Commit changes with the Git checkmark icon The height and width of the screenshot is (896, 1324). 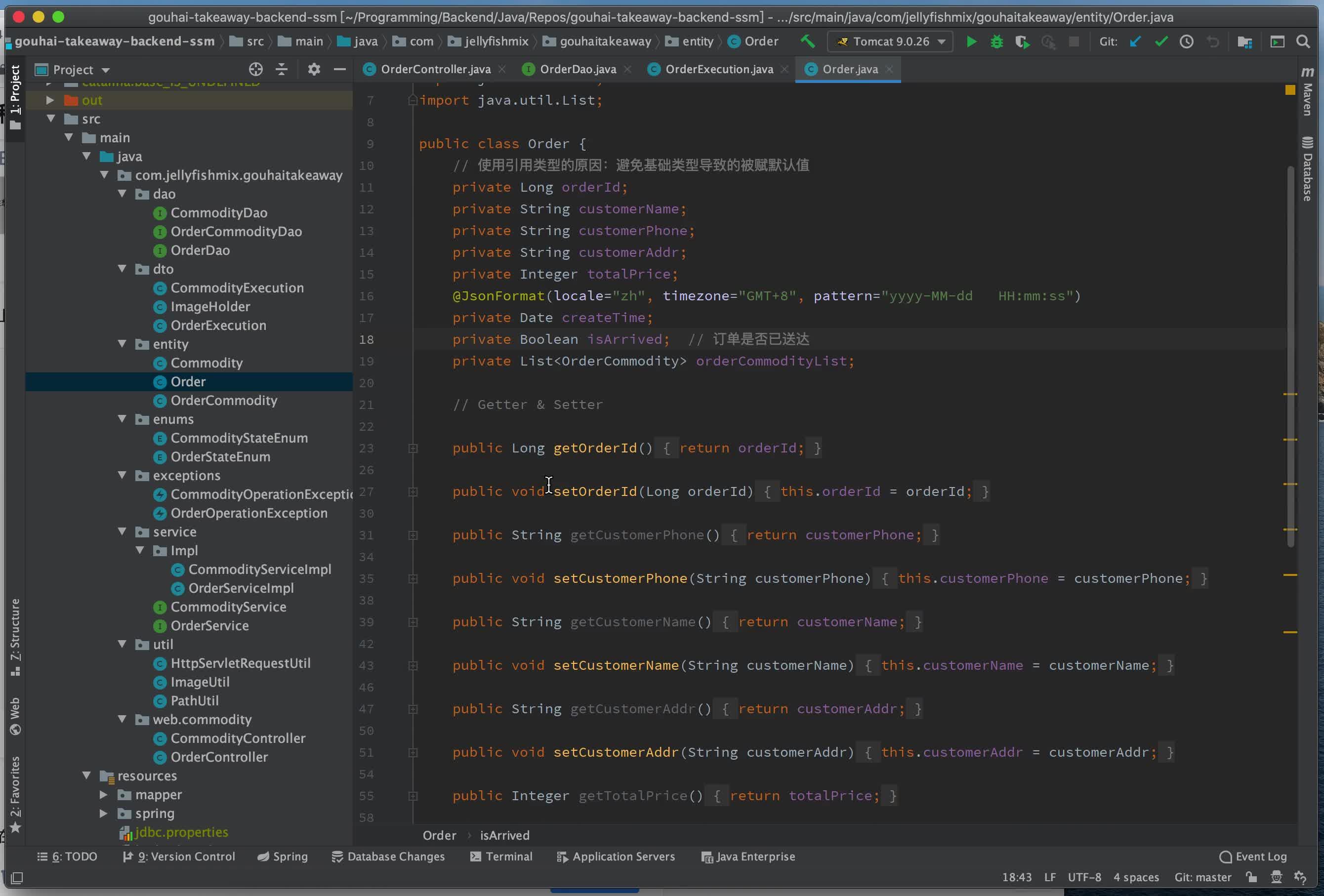pyautogui.click(x=1160, y=41)
